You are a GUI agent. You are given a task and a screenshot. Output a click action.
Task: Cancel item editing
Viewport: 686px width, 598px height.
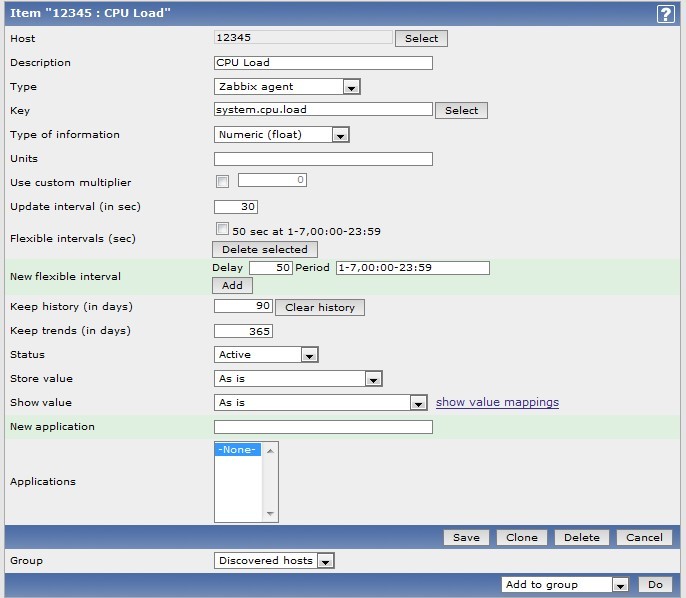coord(644,538)
